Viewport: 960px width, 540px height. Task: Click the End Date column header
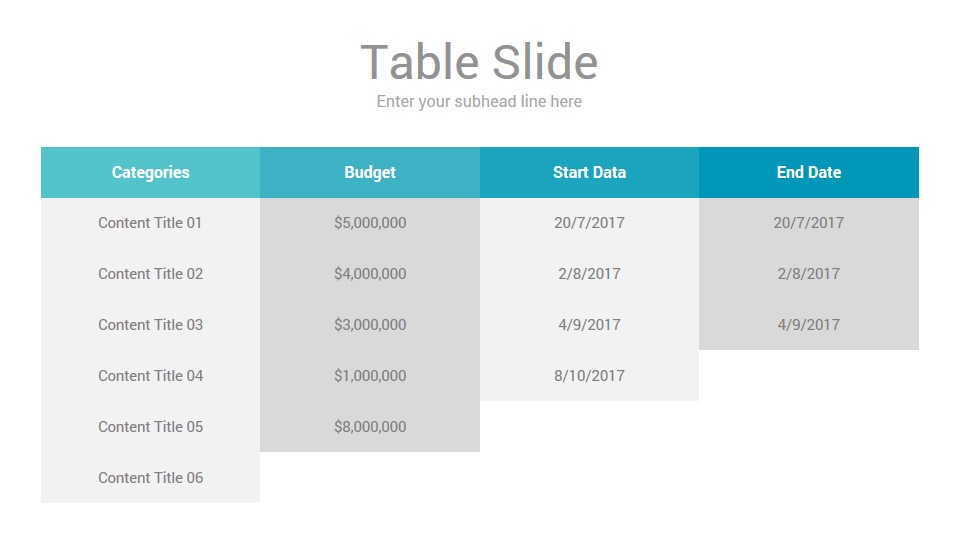click(809, 172)
